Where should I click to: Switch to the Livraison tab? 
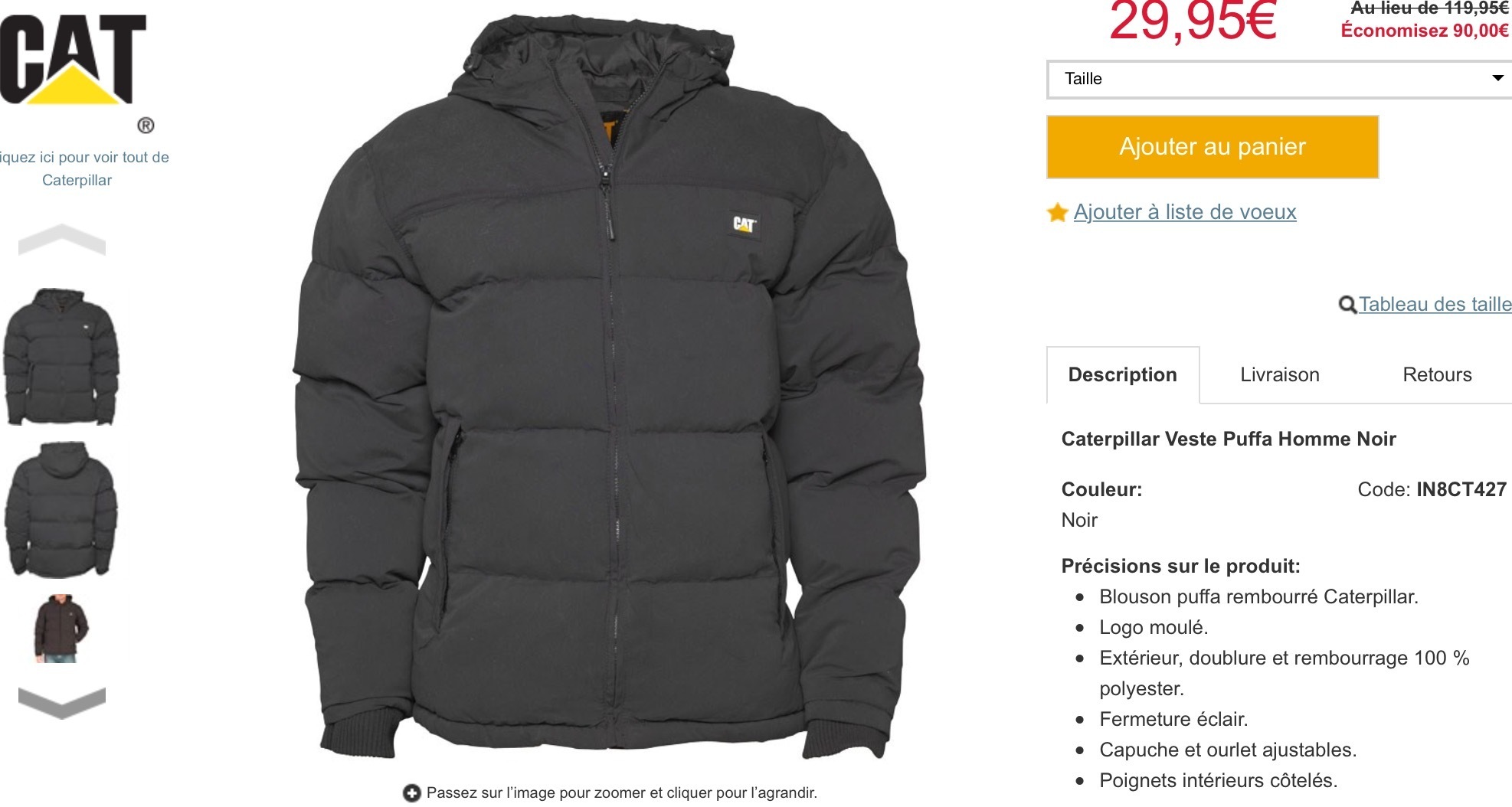coord(1279,374)
